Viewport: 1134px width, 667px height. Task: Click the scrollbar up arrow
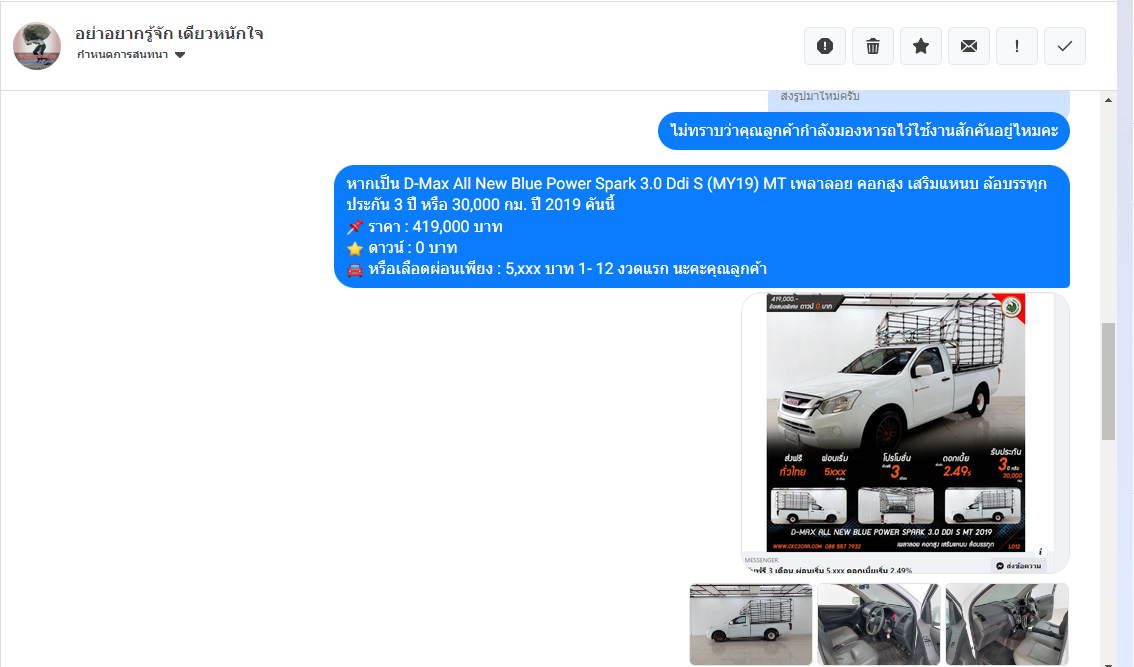[1109, 101]
